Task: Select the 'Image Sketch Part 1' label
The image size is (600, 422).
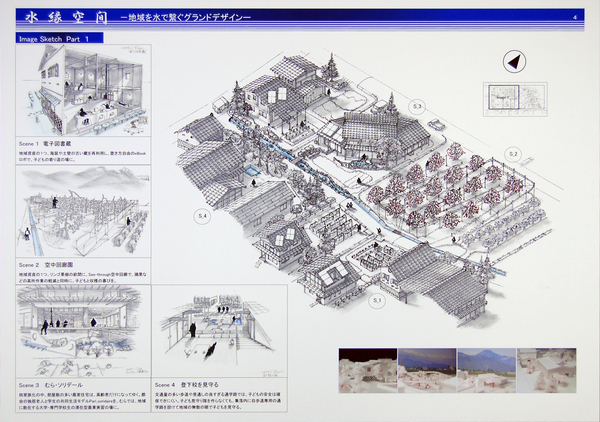Action: coord(62,38)
